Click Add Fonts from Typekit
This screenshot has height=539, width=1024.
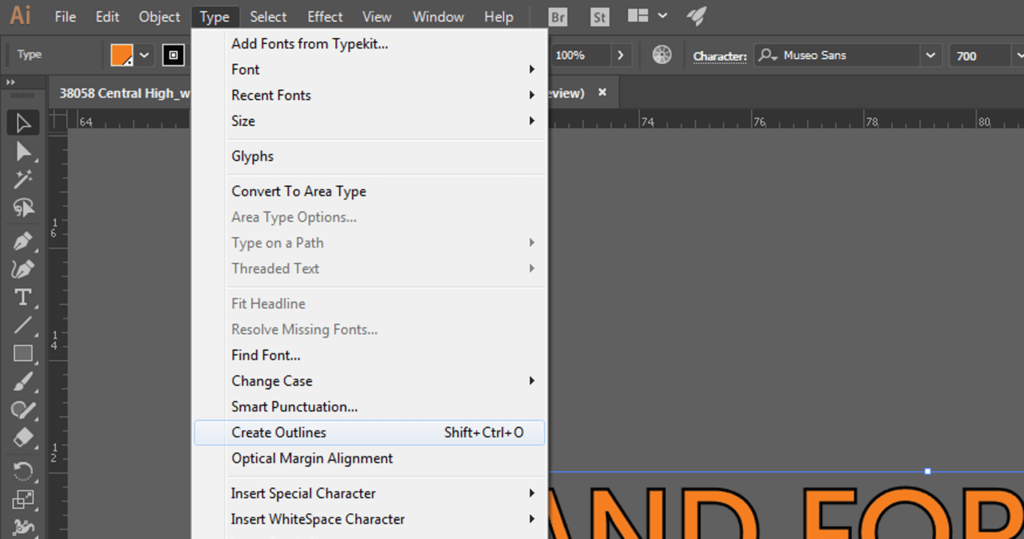click(309, 44)
